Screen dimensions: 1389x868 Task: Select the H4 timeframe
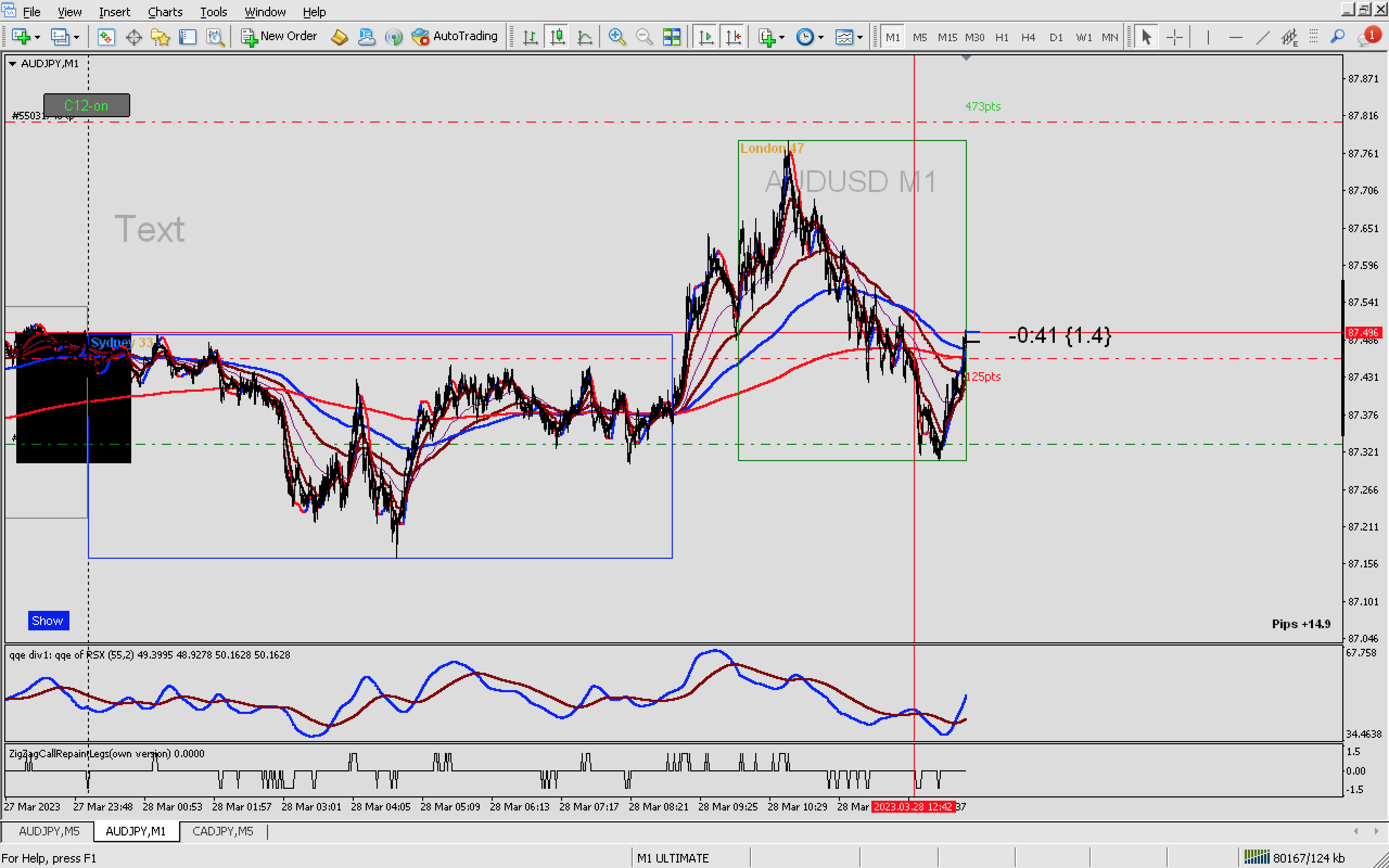coord(1028,37)
